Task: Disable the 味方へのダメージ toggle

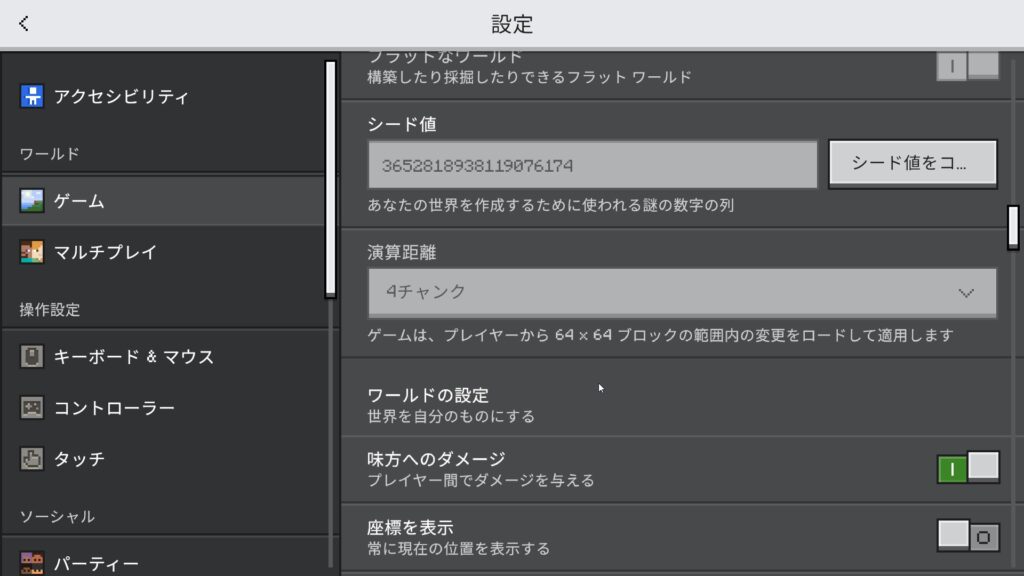Action: point(968,468)
